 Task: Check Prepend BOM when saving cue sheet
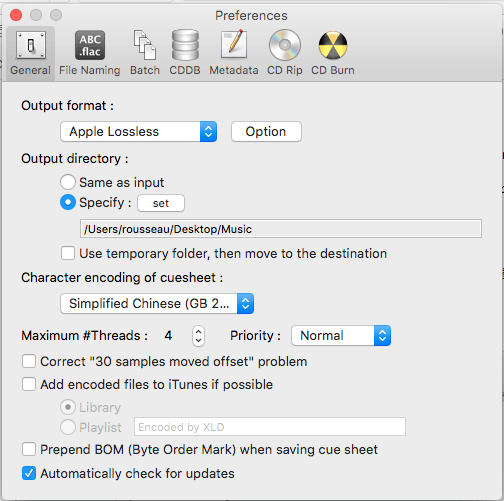[29, 449]
